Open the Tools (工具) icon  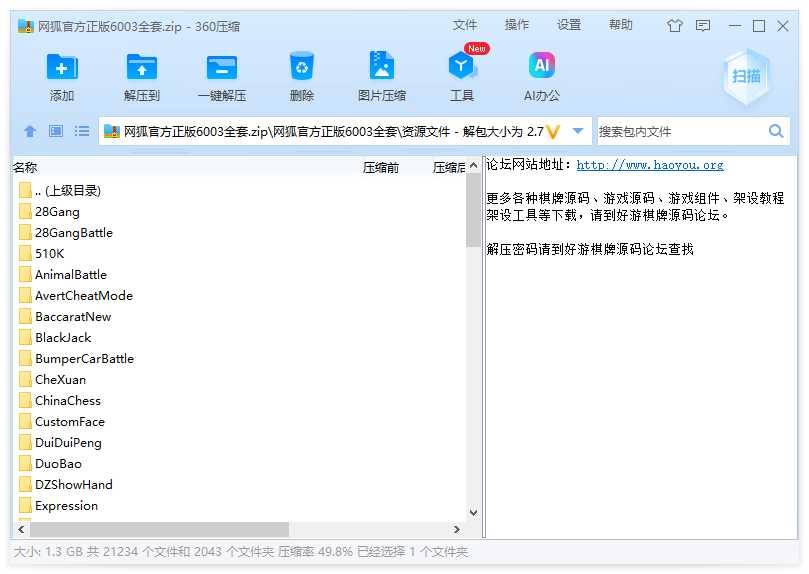coord(461,66)
